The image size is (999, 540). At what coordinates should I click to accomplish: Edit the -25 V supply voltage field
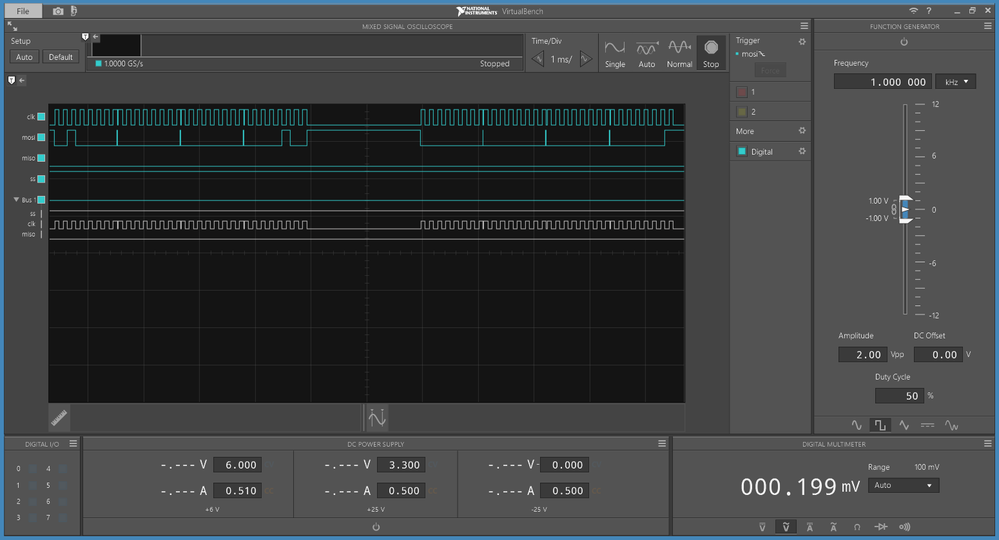[x=564, y=465]
